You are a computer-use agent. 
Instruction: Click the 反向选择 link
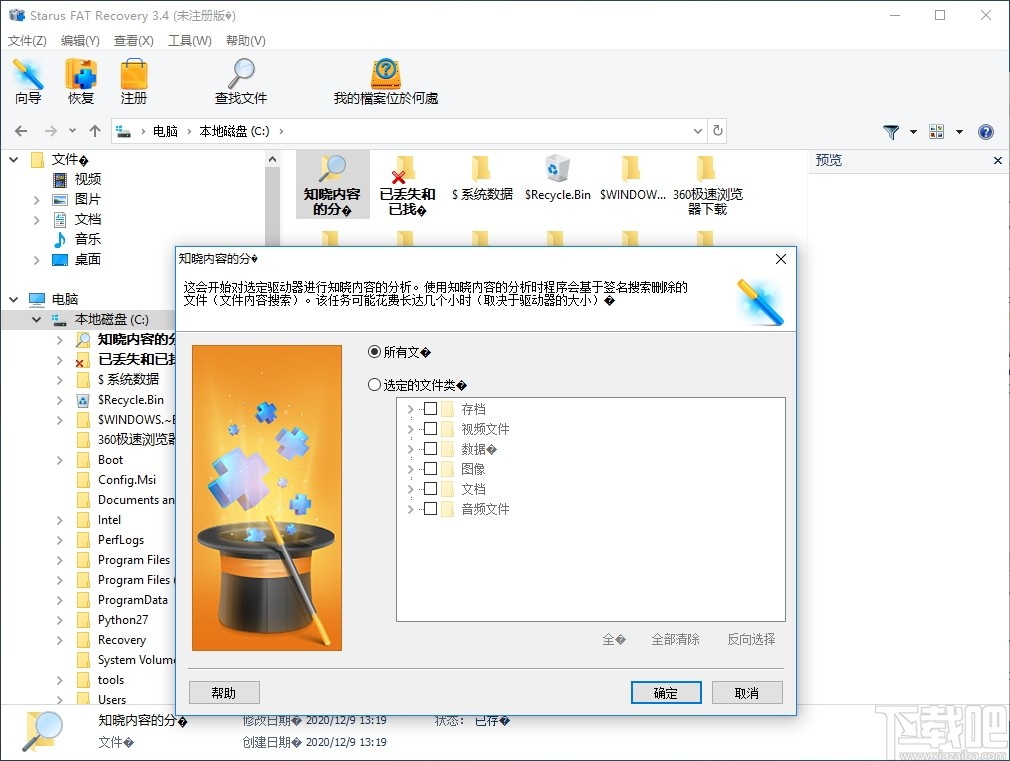pos(751,639)
